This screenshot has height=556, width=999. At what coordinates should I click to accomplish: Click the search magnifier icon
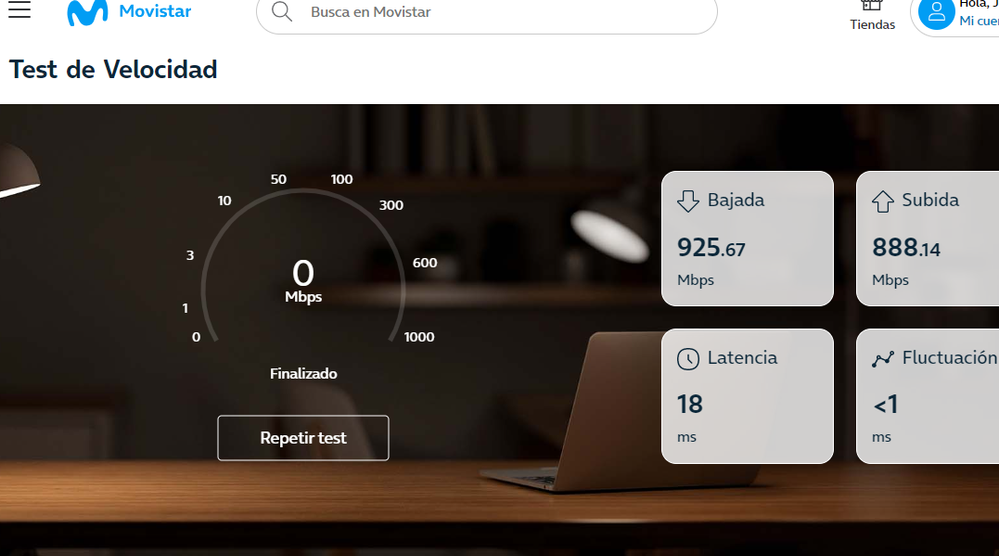point(282,11)
